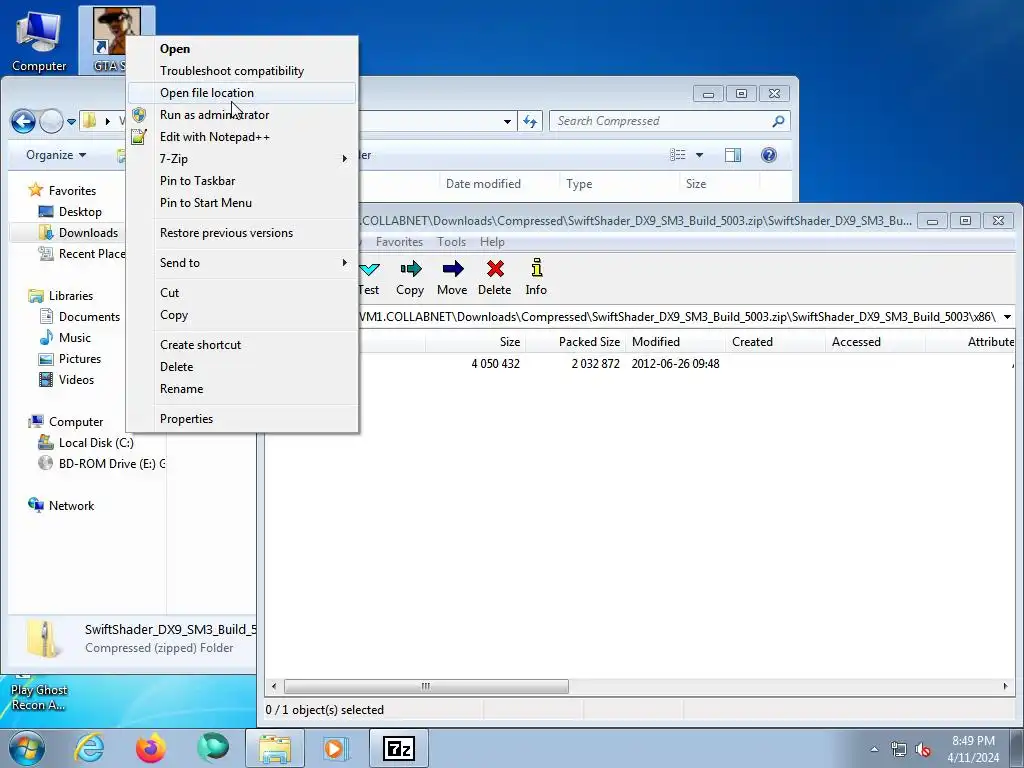This screenshot has width=1024, height=768.
Task: Select Properties in the context menu
Action: point(242,419)
